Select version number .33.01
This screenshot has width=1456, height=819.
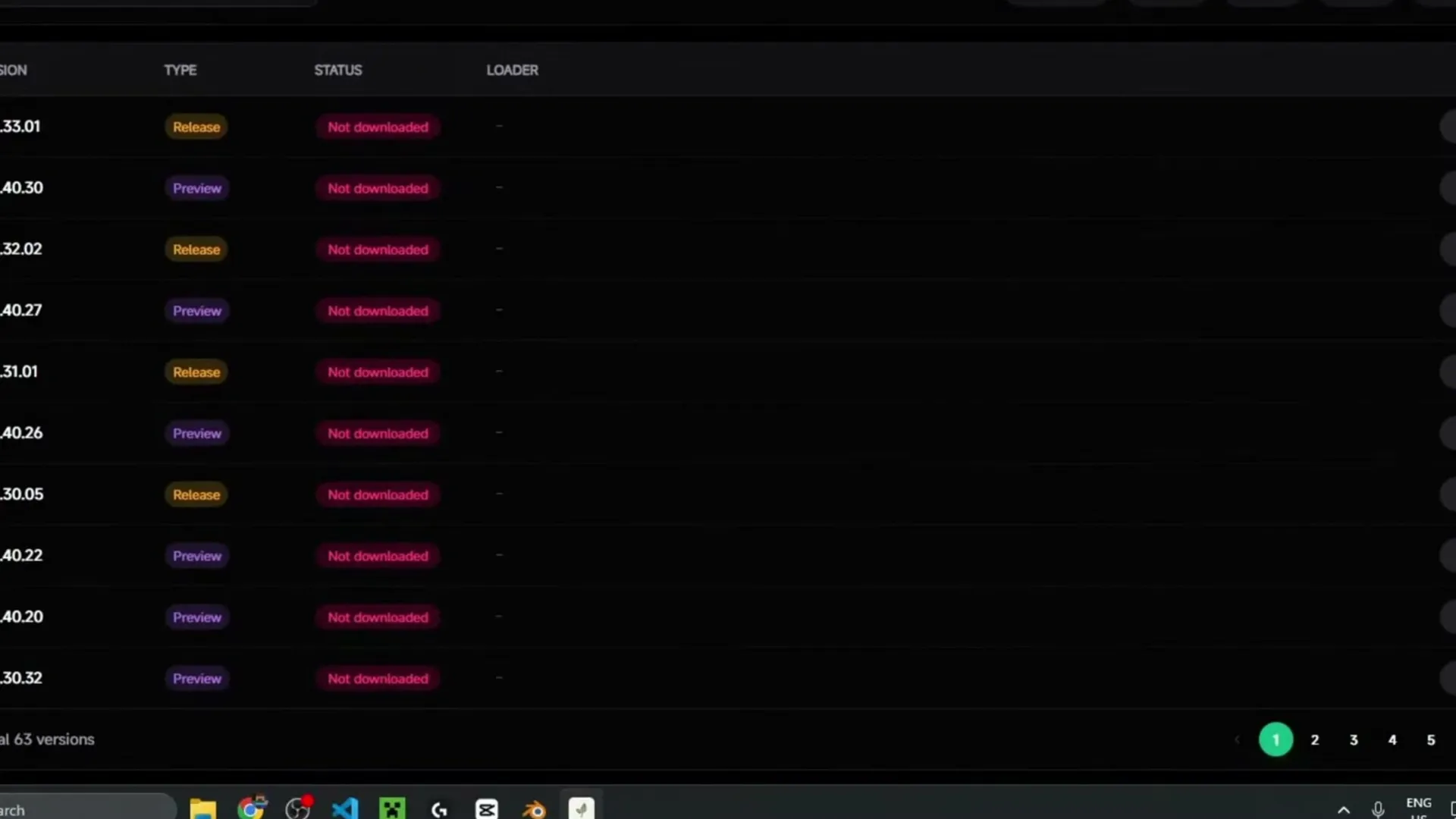(x=20, y=127)
